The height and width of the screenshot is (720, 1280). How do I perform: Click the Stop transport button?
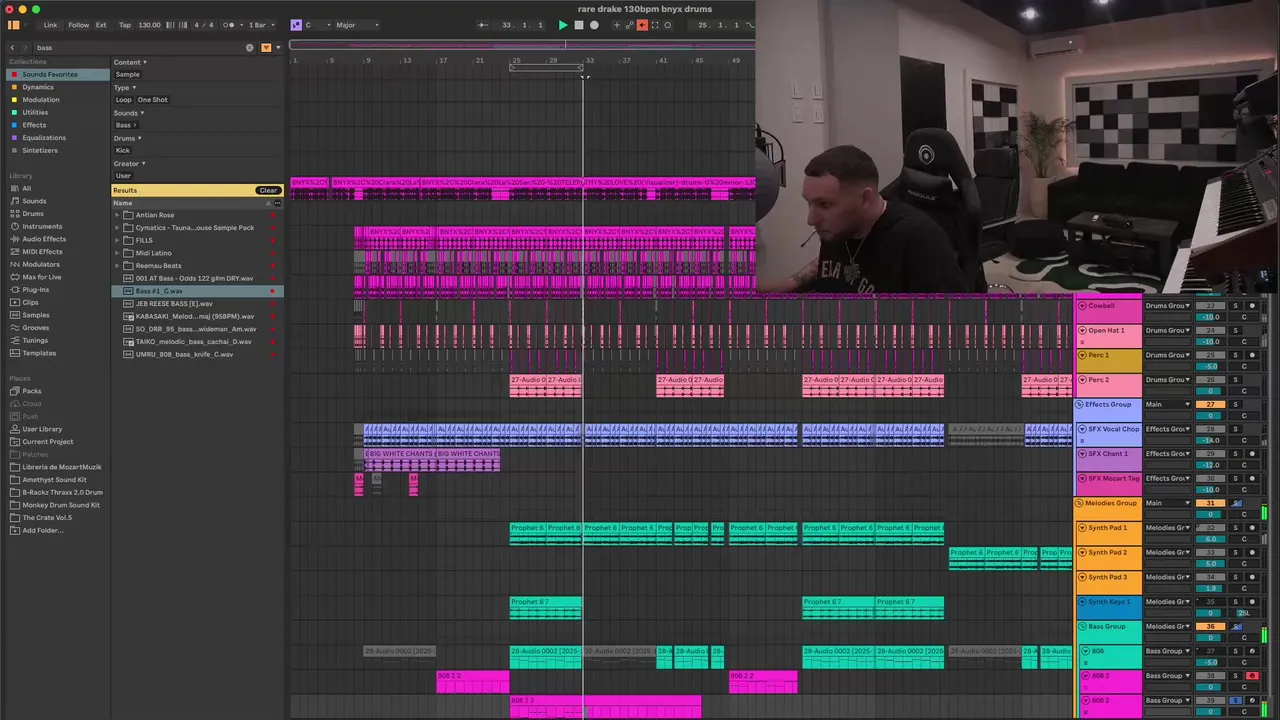578,25
